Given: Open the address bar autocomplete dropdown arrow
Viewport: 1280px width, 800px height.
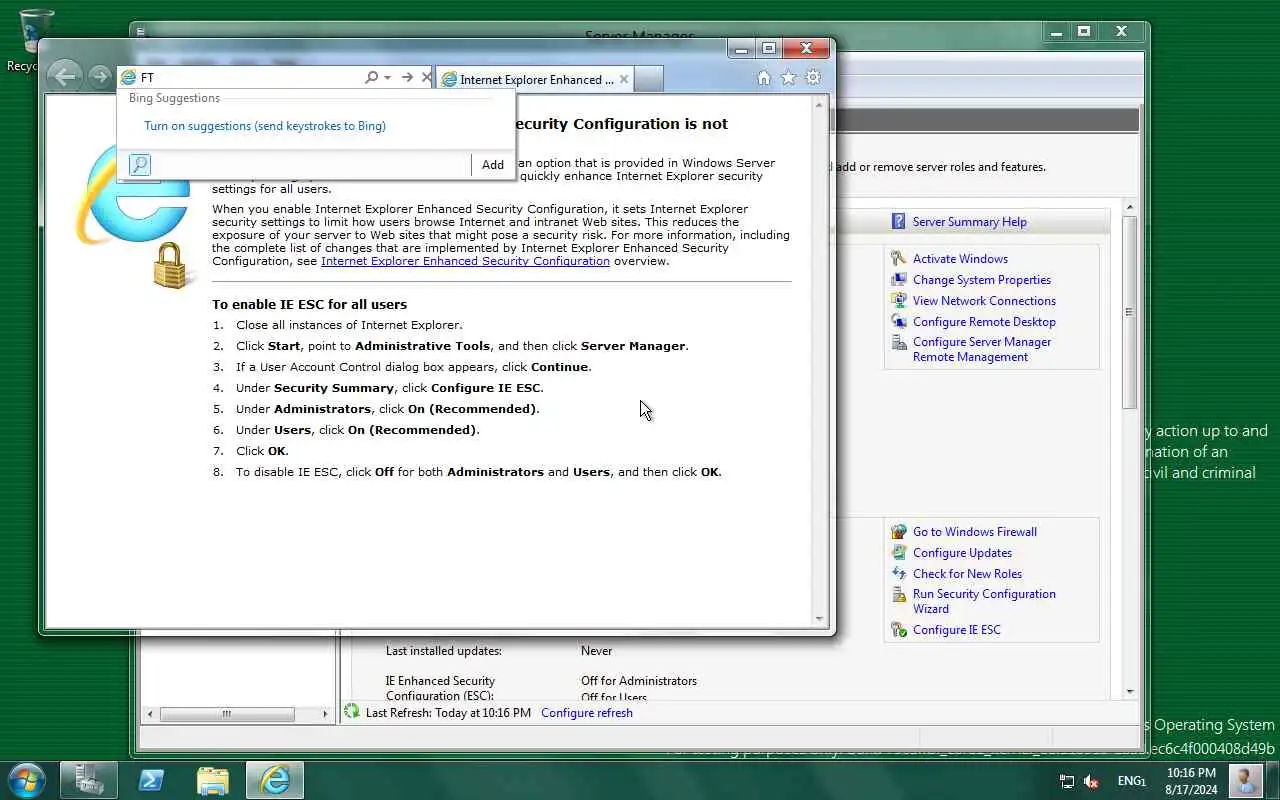Looking at the screenshot, I should pos(387,77).
